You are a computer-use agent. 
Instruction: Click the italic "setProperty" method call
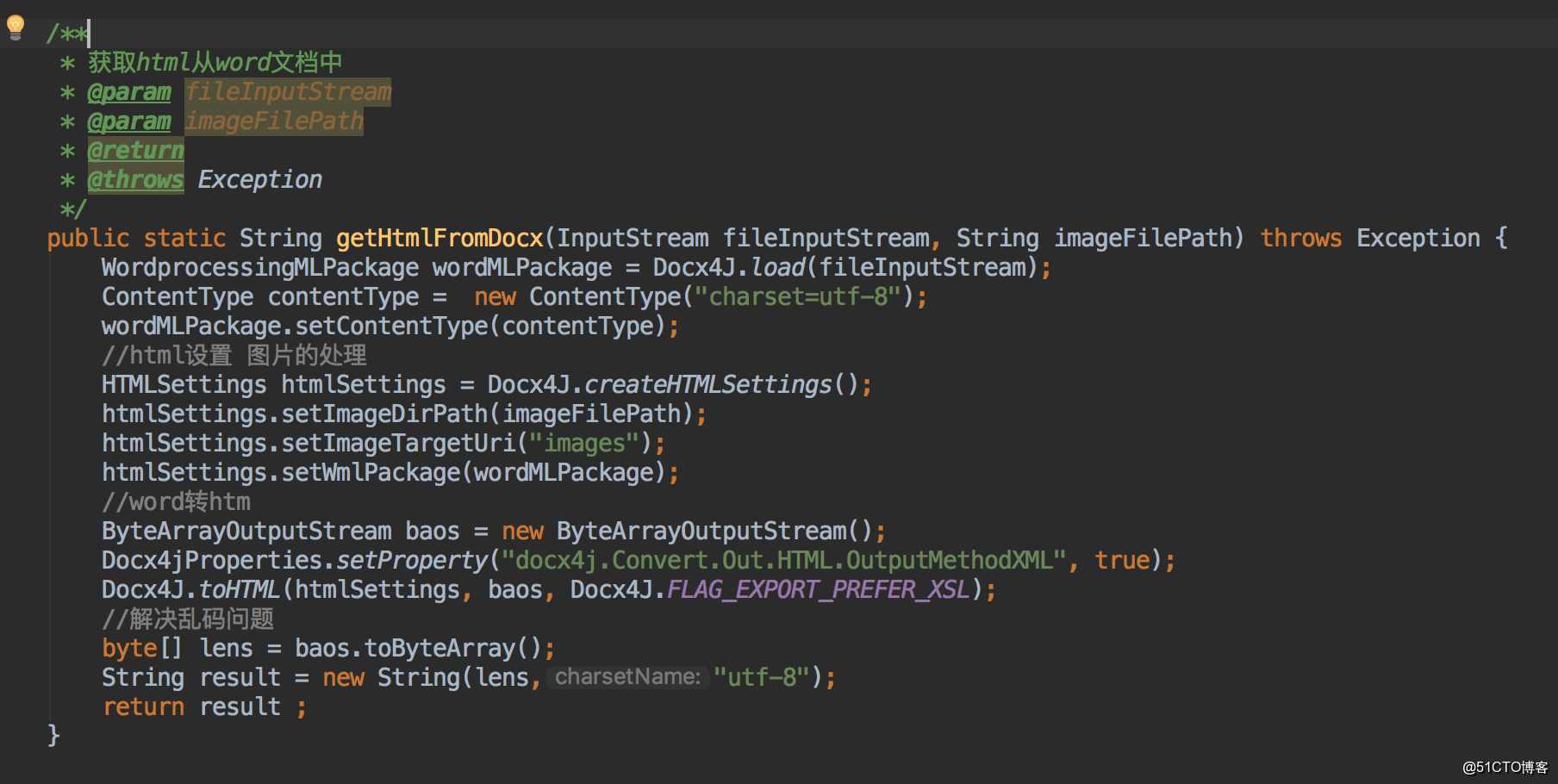[412, 560]
